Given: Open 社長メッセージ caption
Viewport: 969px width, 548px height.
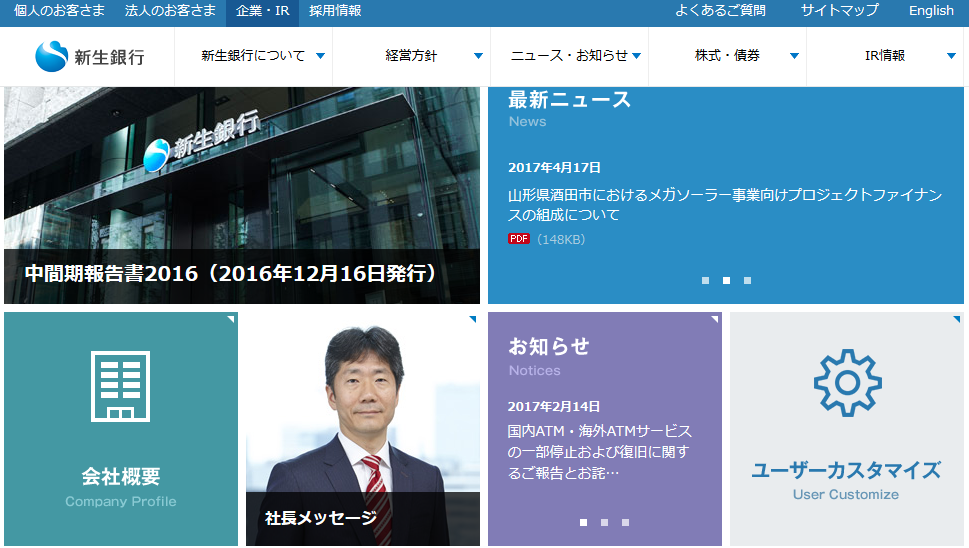Looking at the screenshot, I should click(x=321, y=518).
